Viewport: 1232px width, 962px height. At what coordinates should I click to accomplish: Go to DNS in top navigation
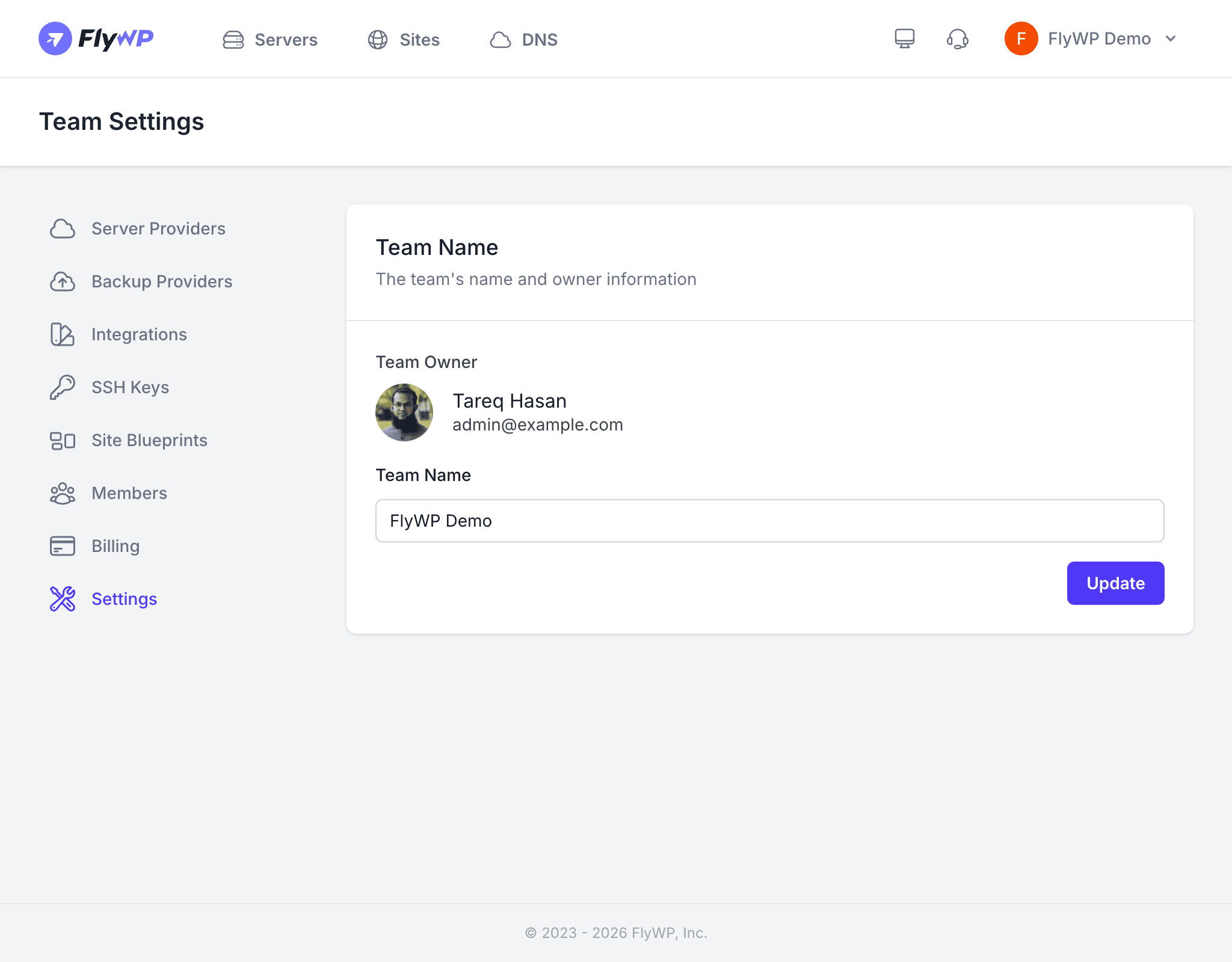pyautogui.click(x=540, y=40)
